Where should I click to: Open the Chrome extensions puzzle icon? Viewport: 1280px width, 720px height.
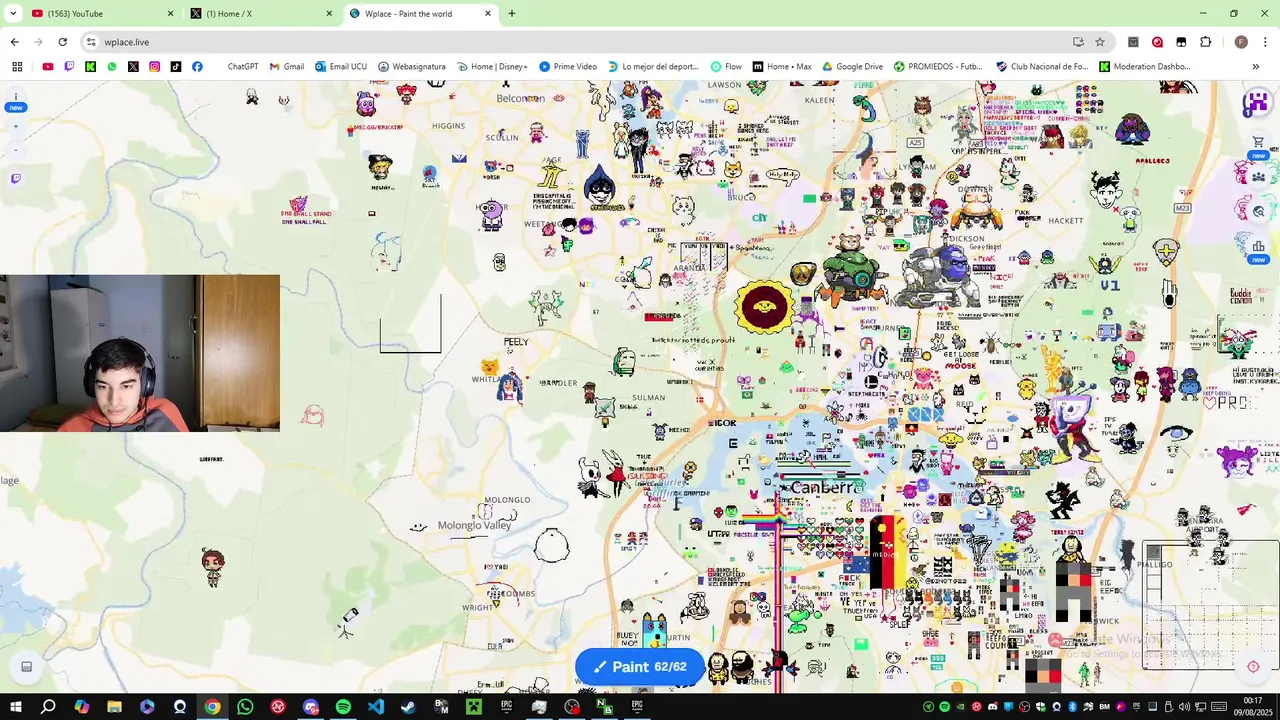[x=1205, y=42]
